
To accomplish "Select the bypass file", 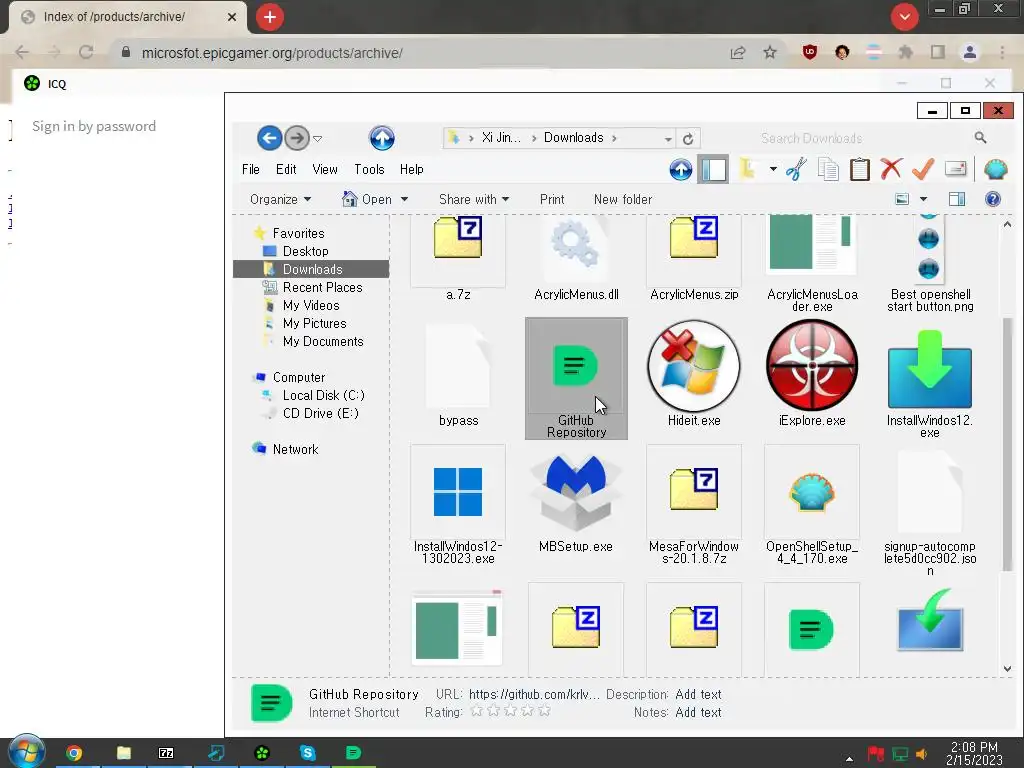I will pyautogui.click(x=458, y=375).
